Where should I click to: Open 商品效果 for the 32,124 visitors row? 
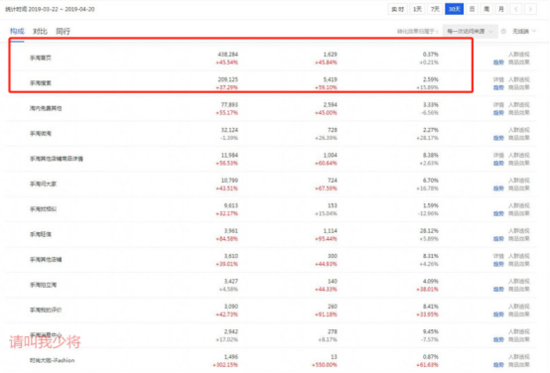[519, 138]
